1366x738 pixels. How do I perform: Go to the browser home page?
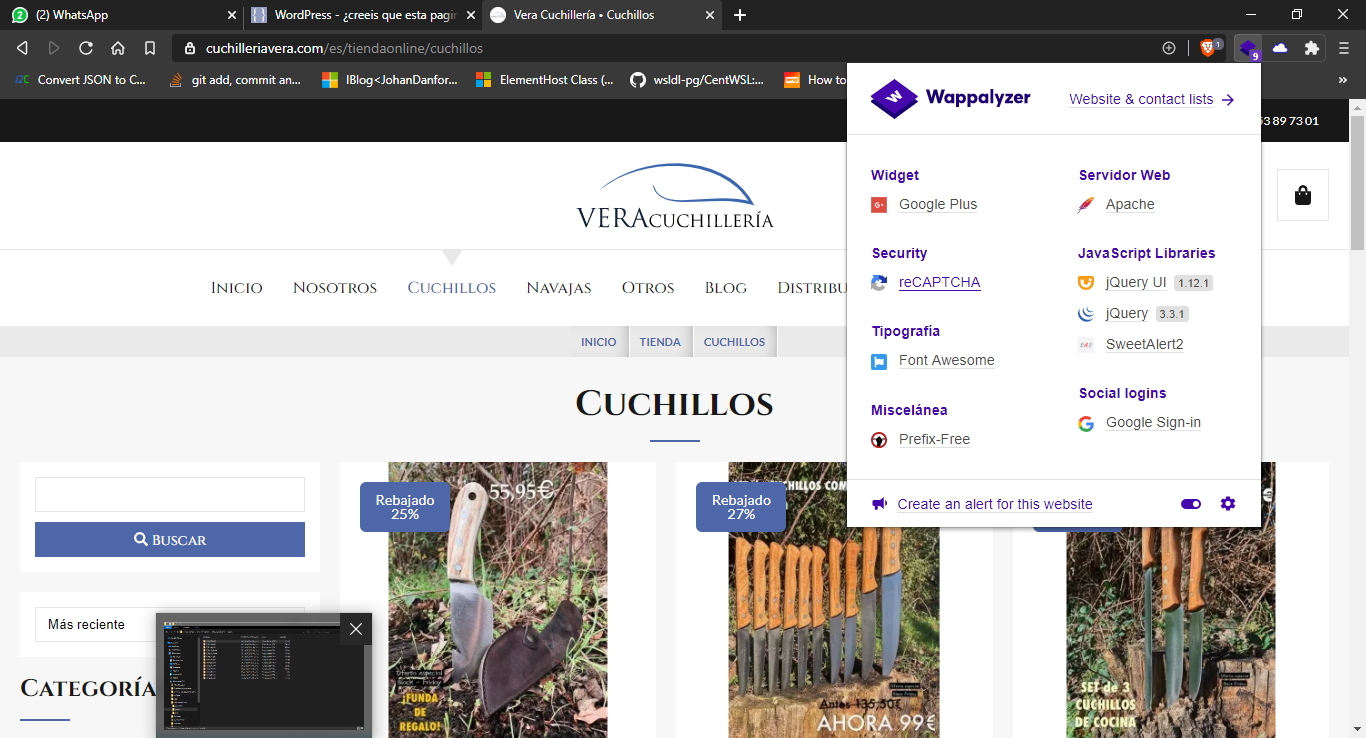(x=118, y=48)
